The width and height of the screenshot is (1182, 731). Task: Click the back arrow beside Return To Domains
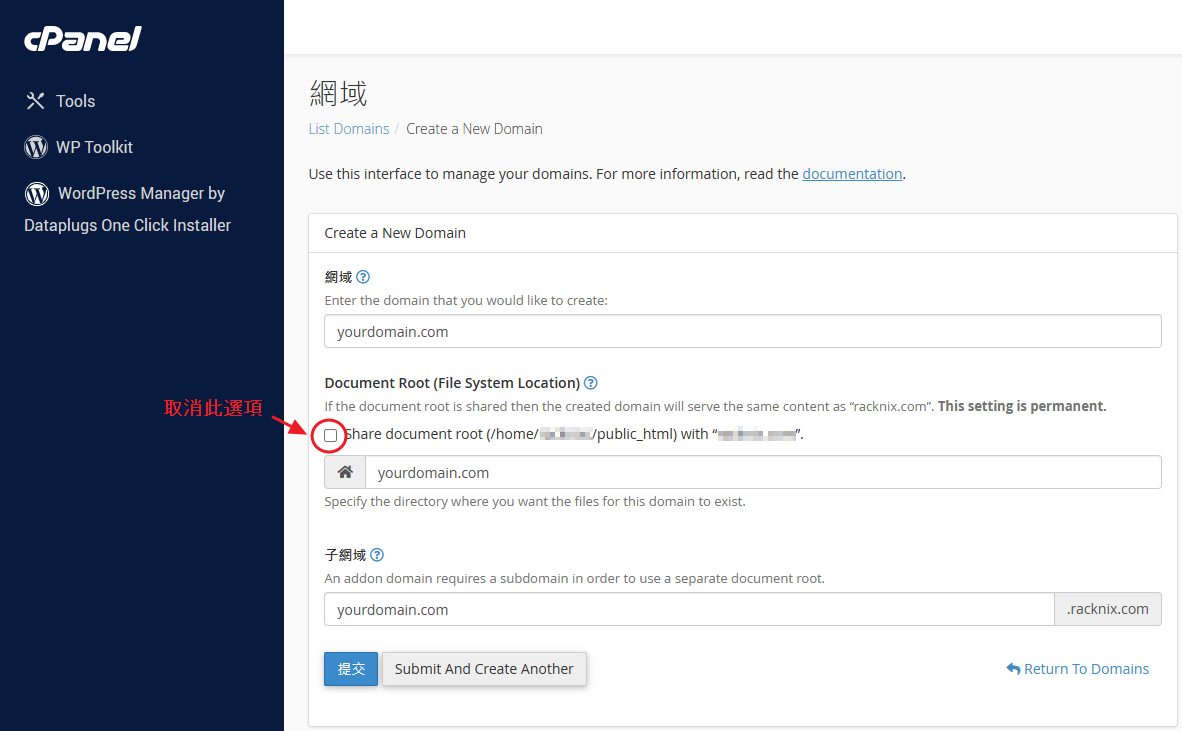1013,668
